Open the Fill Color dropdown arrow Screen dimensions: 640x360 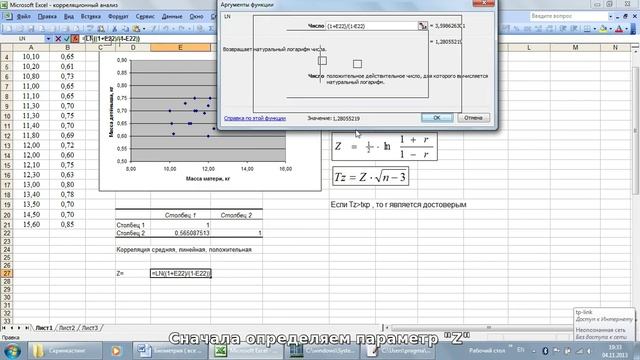[611, 29]
